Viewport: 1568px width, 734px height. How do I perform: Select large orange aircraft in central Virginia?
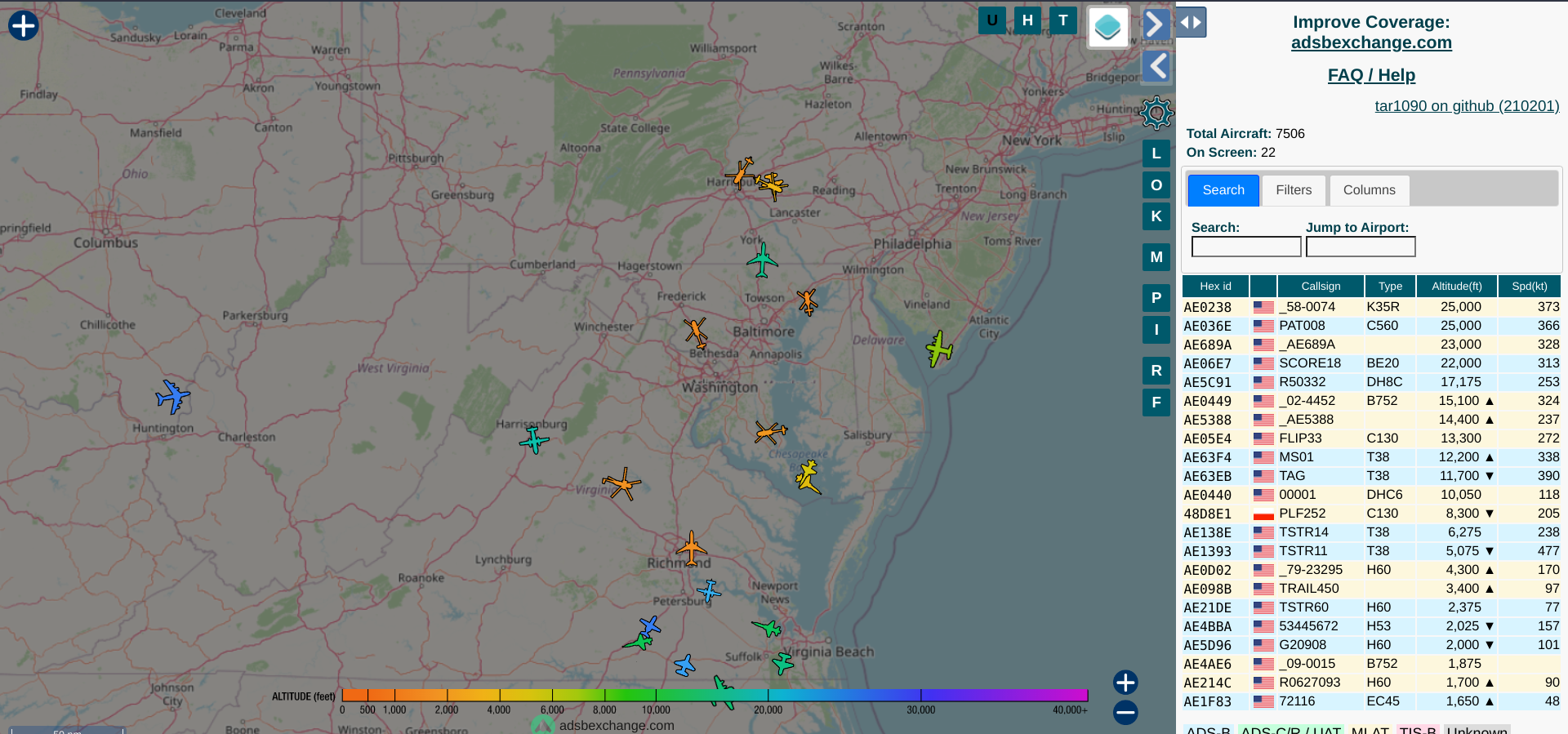pos(621,483)
